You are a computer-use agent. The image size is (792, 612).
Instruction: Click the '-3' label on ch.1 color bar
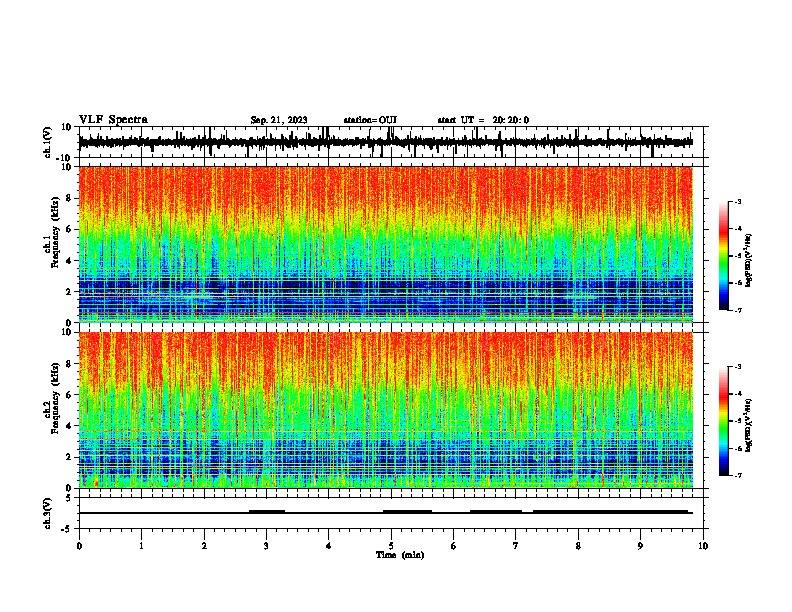pyautogui.click(x=737, y=202)
